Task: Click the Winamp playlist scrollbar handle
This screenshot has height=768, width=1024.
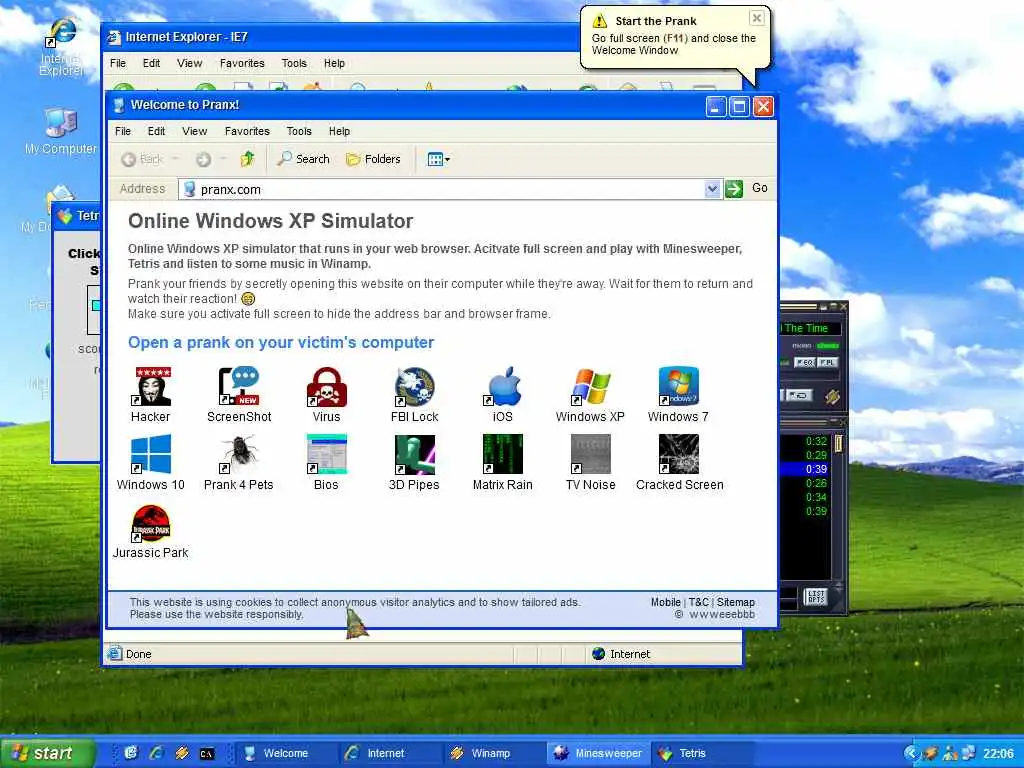Action: (839, 444)
